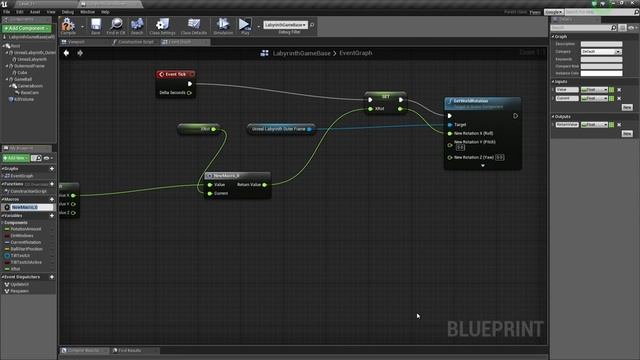Click array toggle beside Current input type
The height and width of the screenshot is (360, 640).
pyautogui.click(x=611, y=98)
